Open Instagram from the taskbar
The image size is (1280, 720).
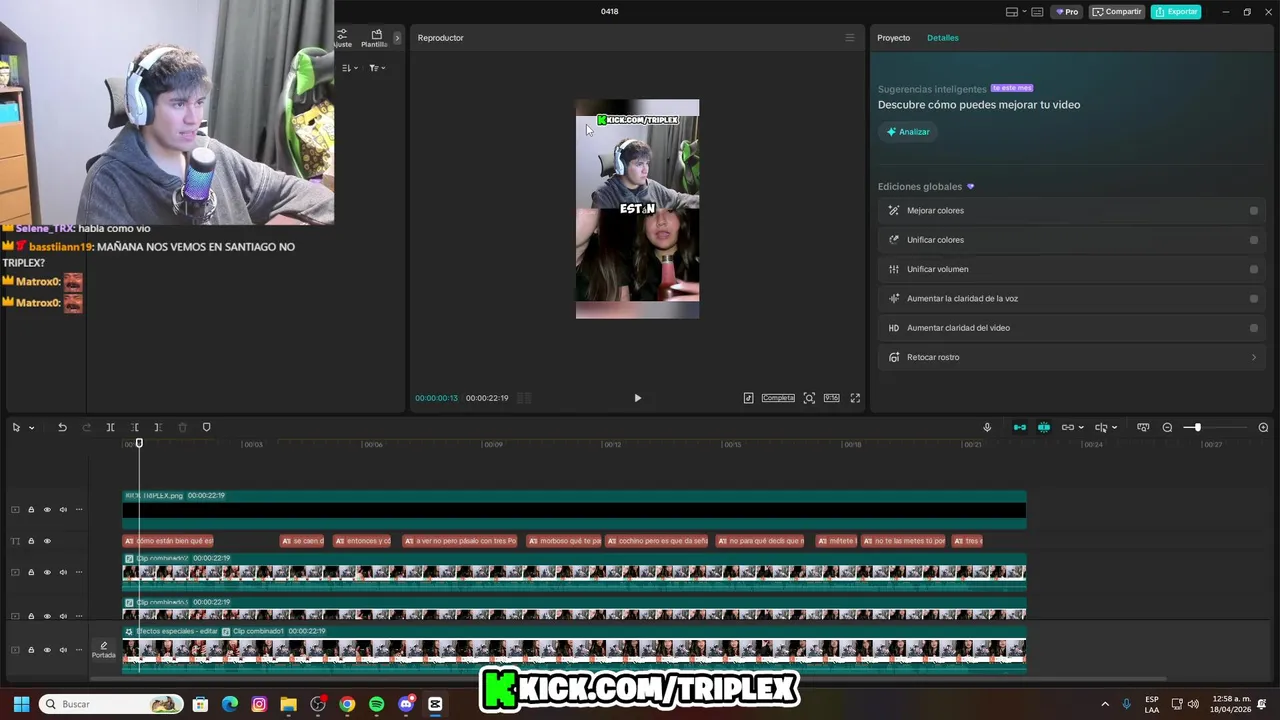click(259, 704)
